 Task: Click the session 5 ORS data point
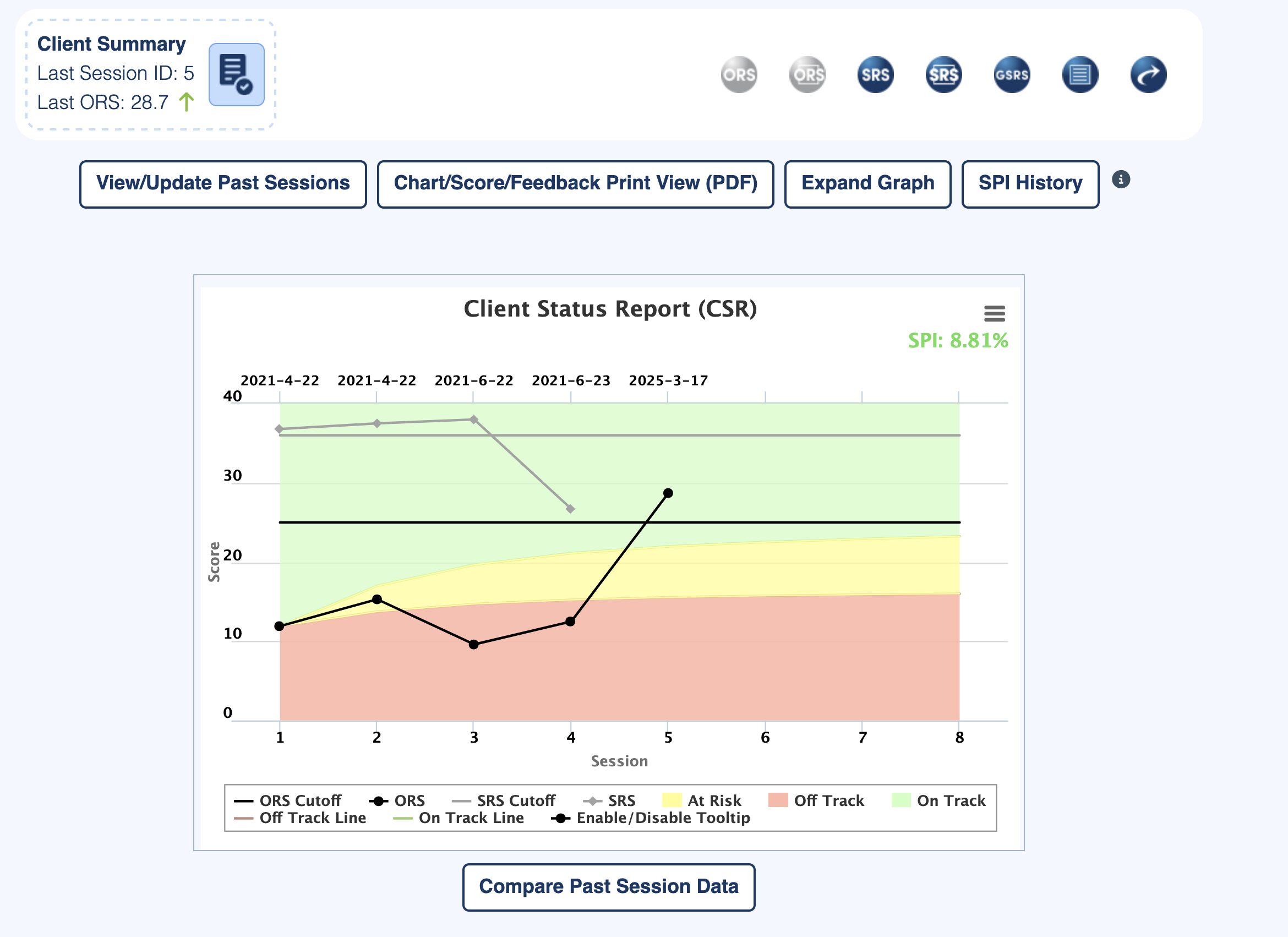(668, 493)
